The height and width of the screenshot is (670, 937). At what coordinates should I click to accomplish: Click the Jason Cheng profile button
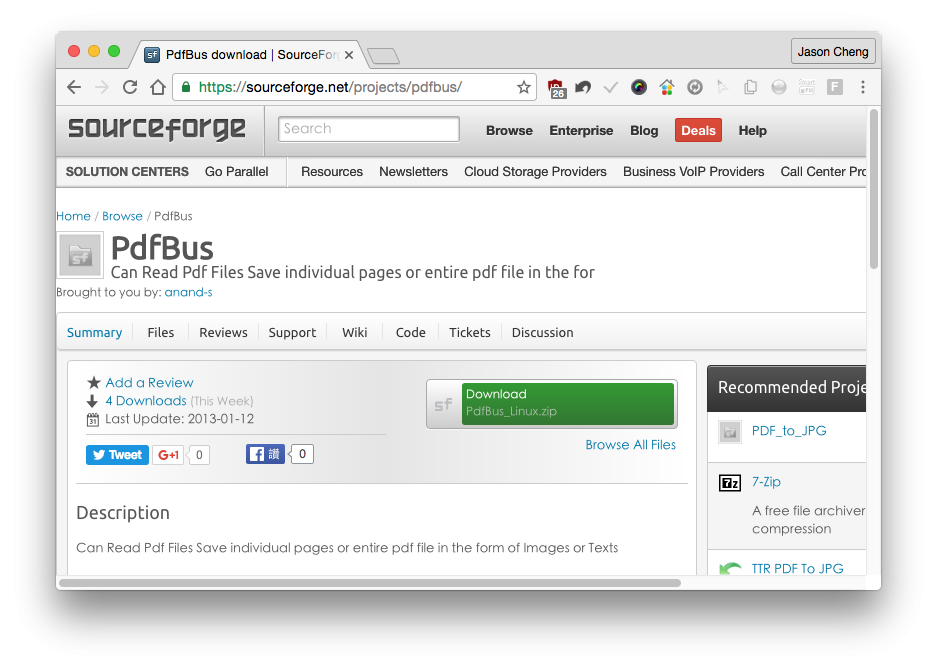[x=833, y=52]
